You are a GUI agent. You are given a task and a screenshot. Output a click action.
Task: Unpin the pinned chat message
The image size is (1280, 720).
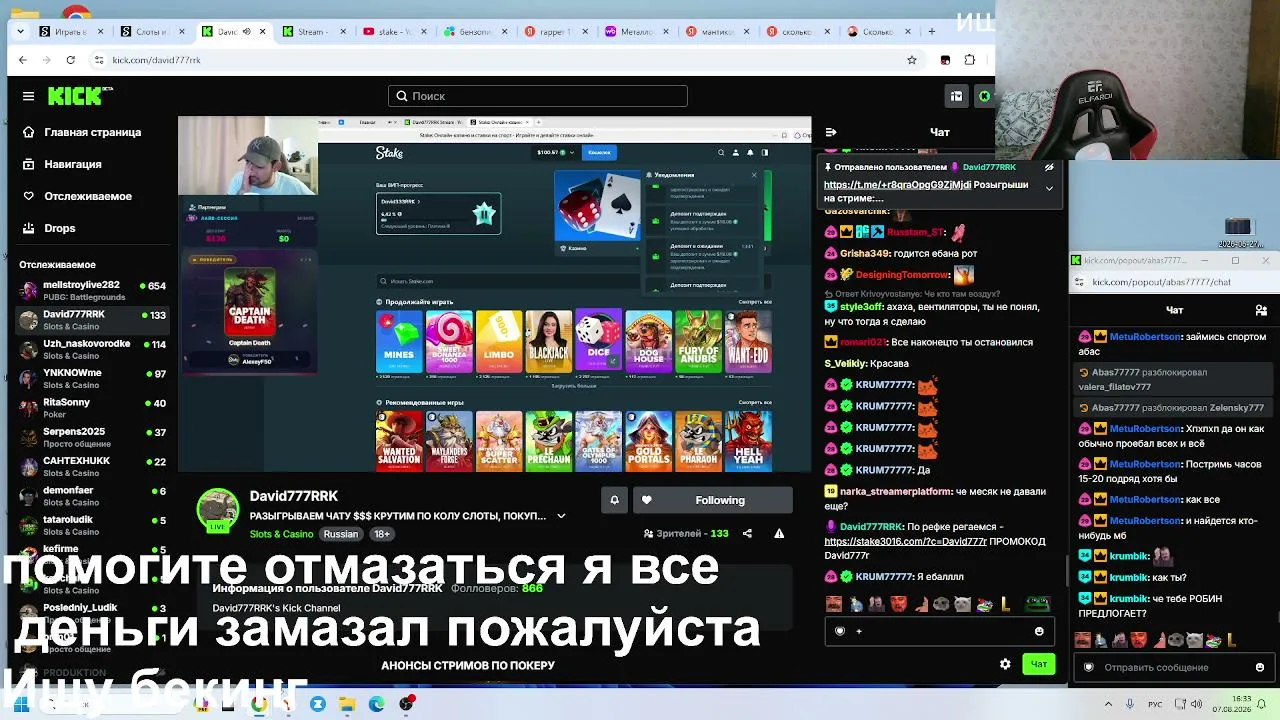tap(1049, 168)
